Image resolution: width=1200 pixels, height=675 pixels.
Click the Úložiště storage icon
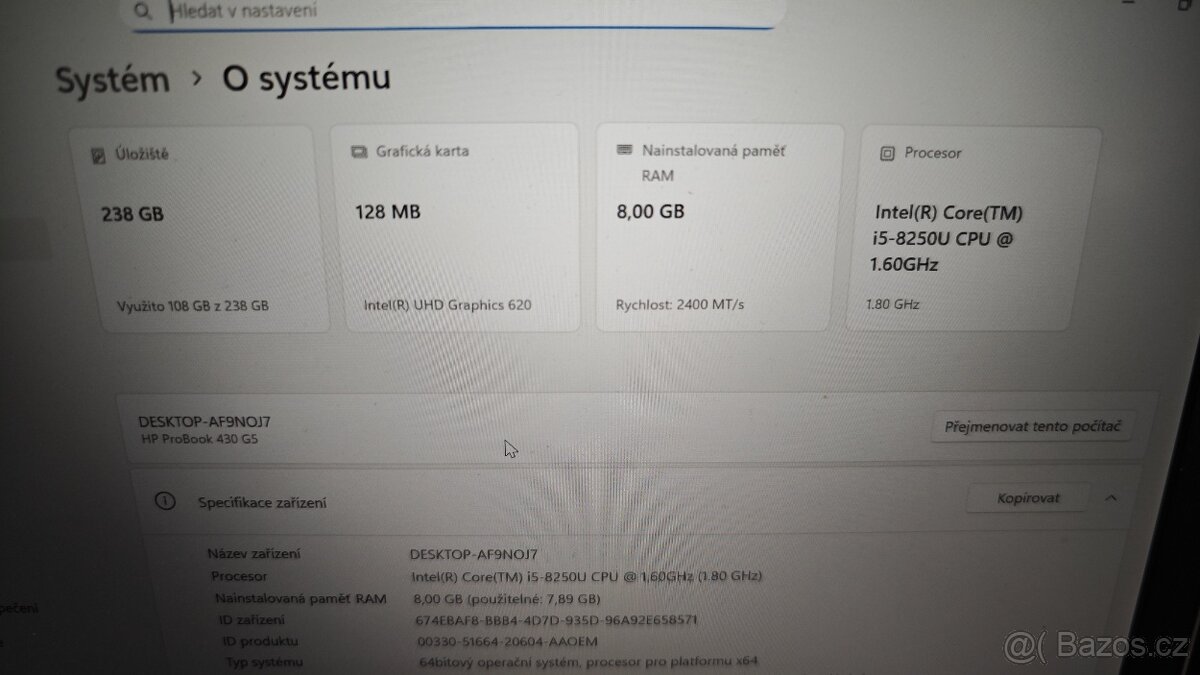97,154
